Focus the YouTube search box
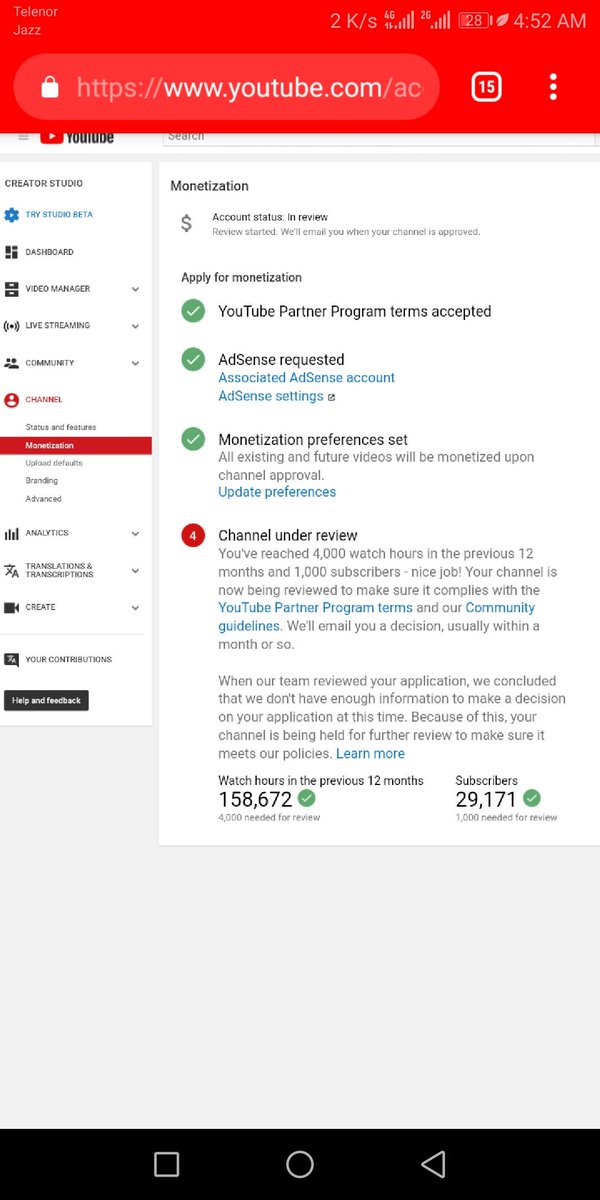600x1200 pixels. point(380,137)
